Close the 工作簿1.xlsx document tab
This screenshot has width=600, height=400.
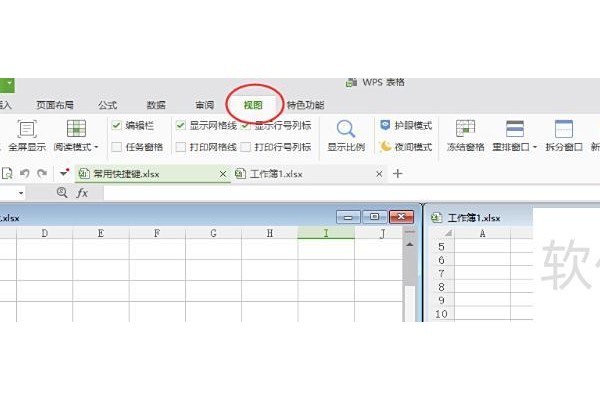(x=379, y=174)
